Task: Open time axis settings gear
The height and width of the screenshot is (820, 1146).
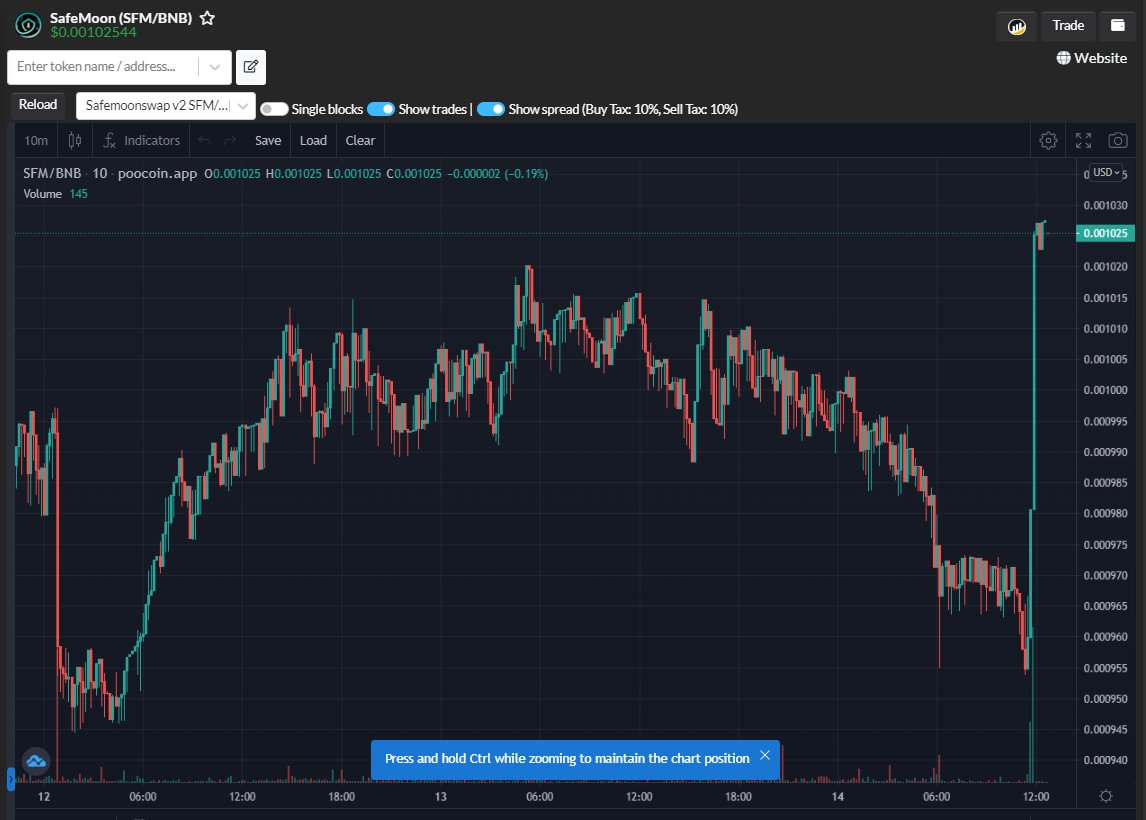Action: [x=1106, y=796]
